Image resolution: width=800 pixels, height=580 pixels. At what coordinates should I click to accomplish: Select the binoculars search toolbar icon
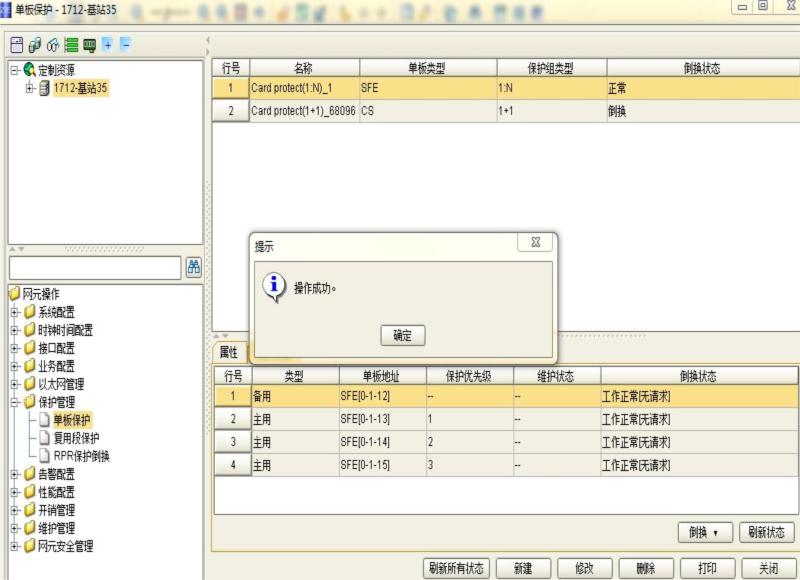coord(53,45)
